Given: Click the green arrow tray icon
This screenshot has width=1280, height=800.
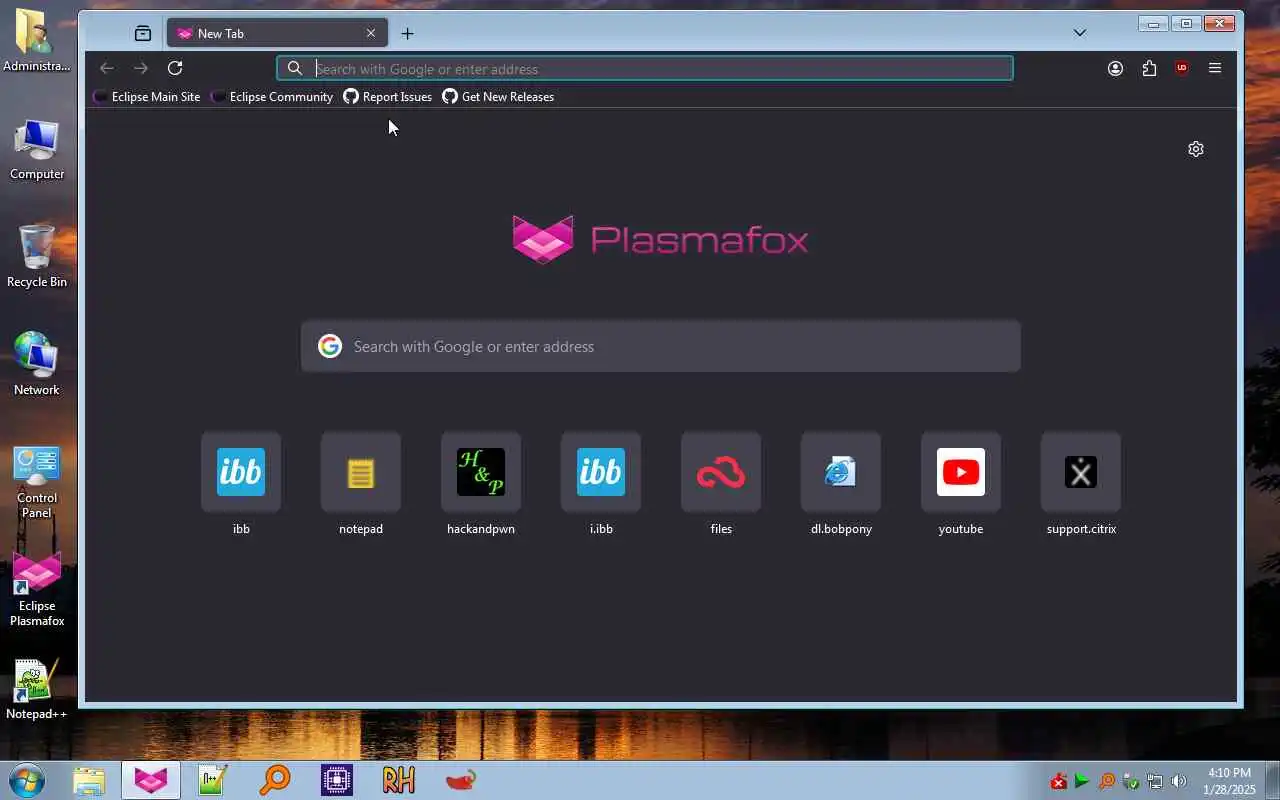Looking at the screenshot, I should pos(1082,781).
